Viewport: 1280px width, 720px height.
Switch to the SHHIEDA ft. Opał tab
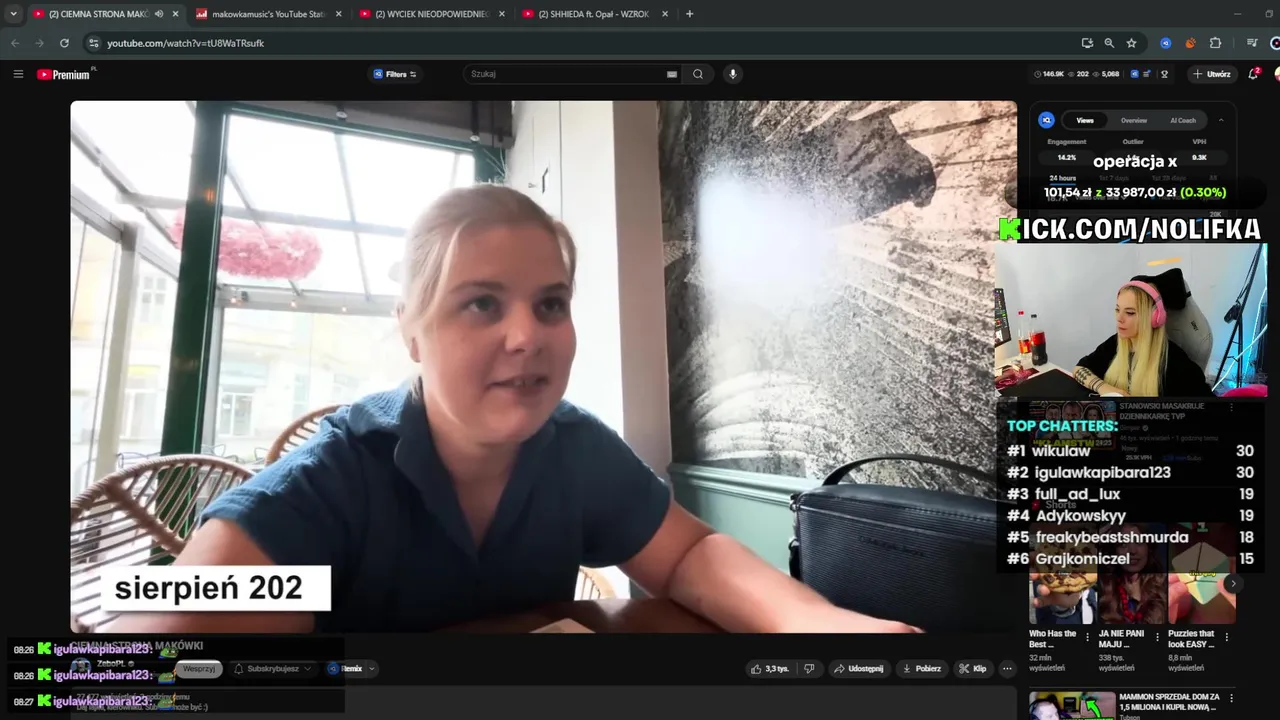pyautogui.click(x=595, y=14)
